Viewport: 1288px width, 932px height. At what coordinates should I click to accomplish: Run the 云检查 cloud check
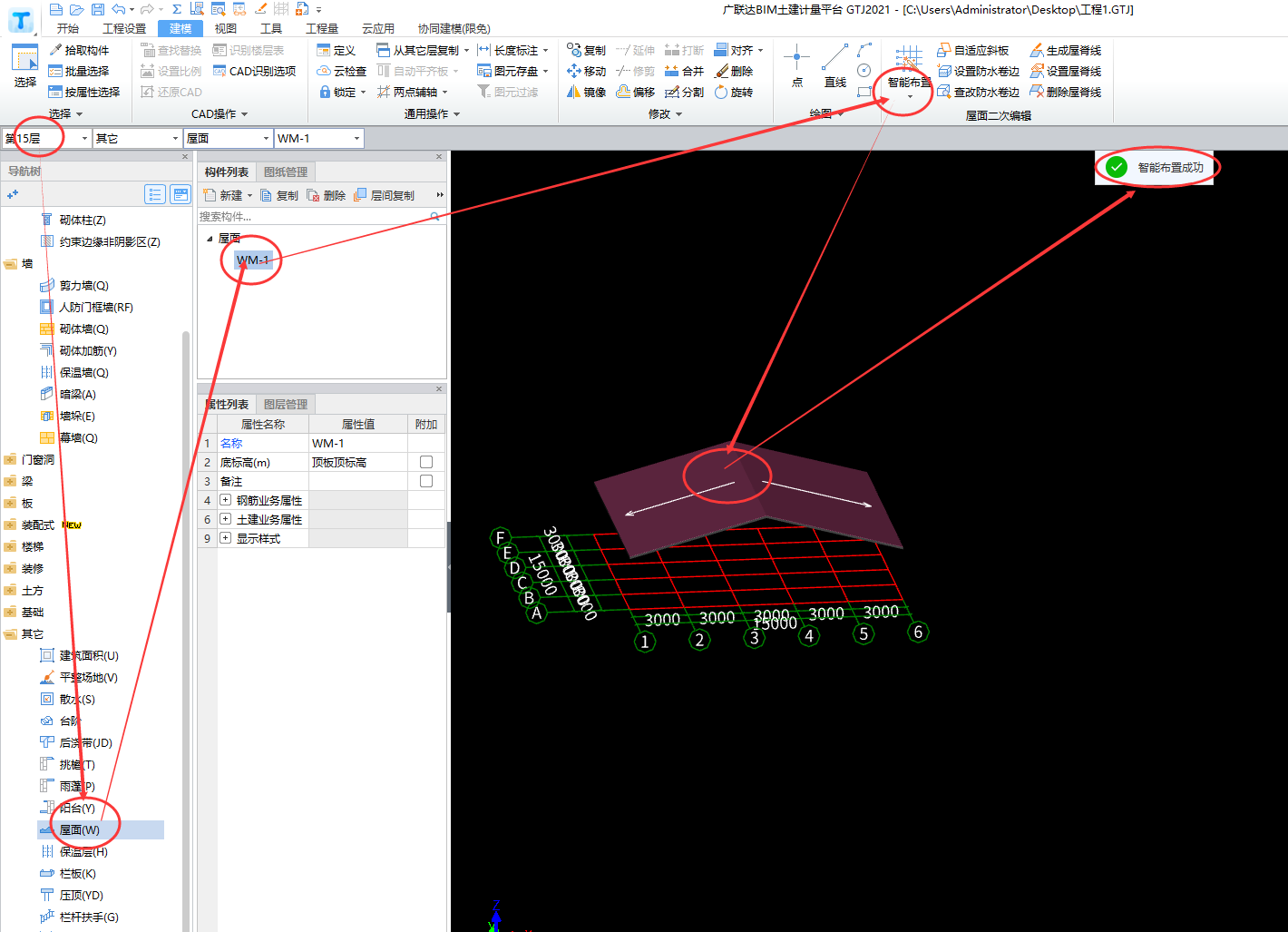342,71
